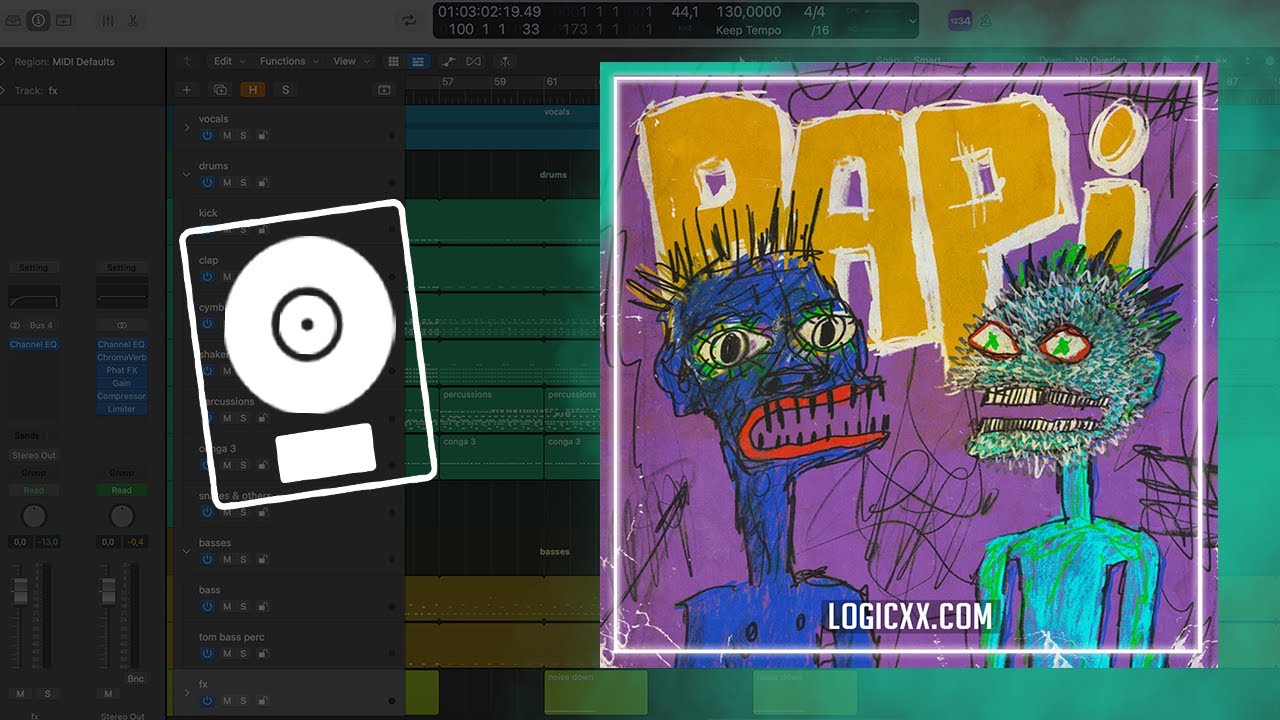Click the Stereo Out output slot

[34, 455]
